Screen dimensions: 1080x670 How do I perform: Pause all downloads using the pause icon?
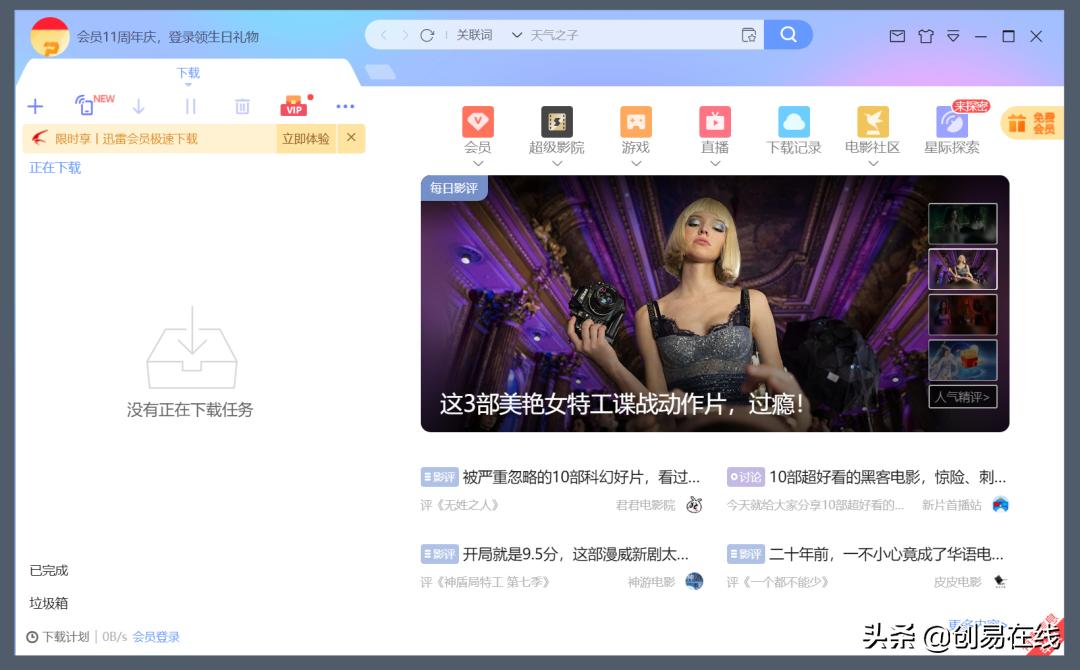point(191,106)
